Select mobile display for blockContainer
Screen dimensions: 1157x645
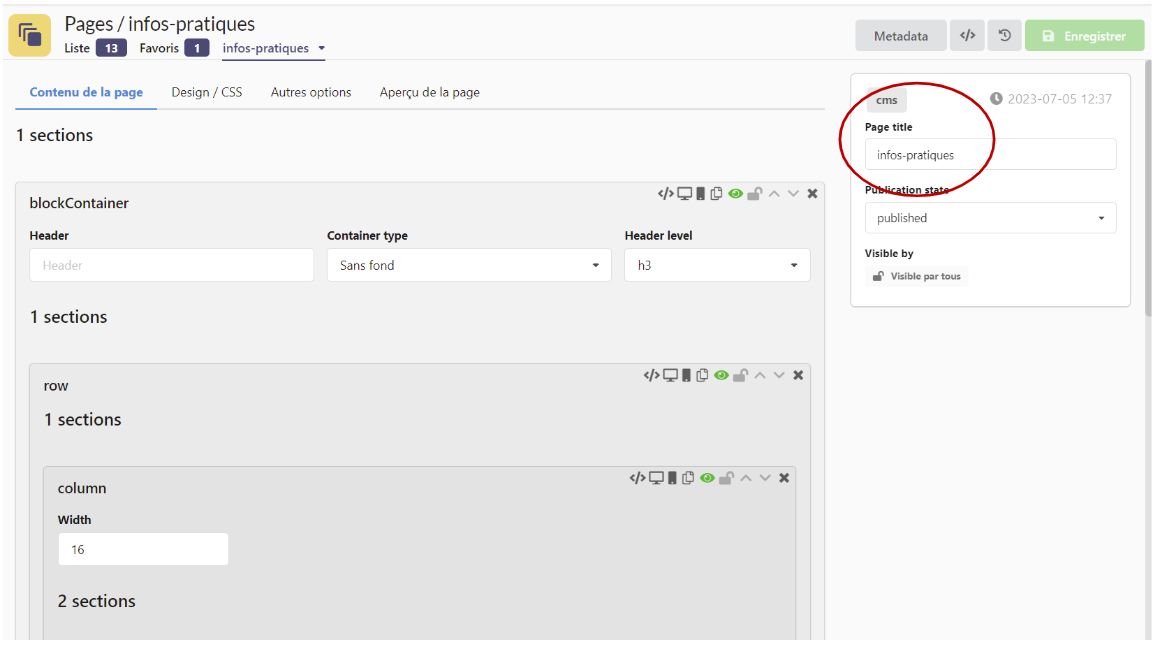(700, 194)
